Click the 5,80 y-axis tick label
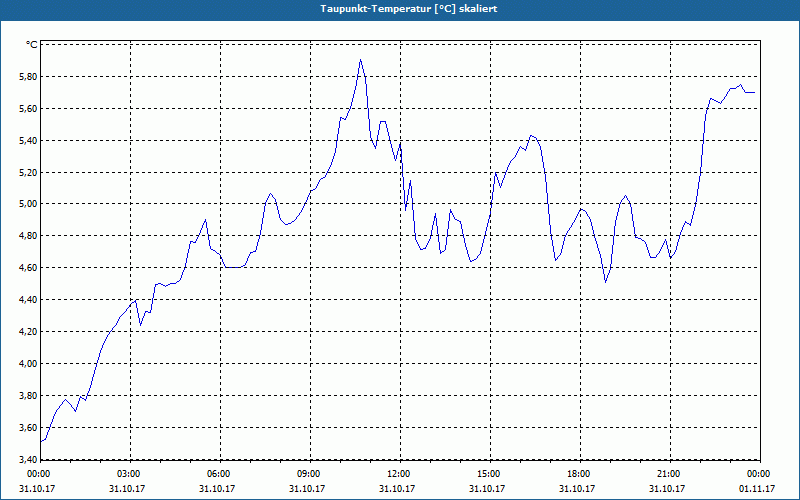800x500 pixels. (28, 77)
